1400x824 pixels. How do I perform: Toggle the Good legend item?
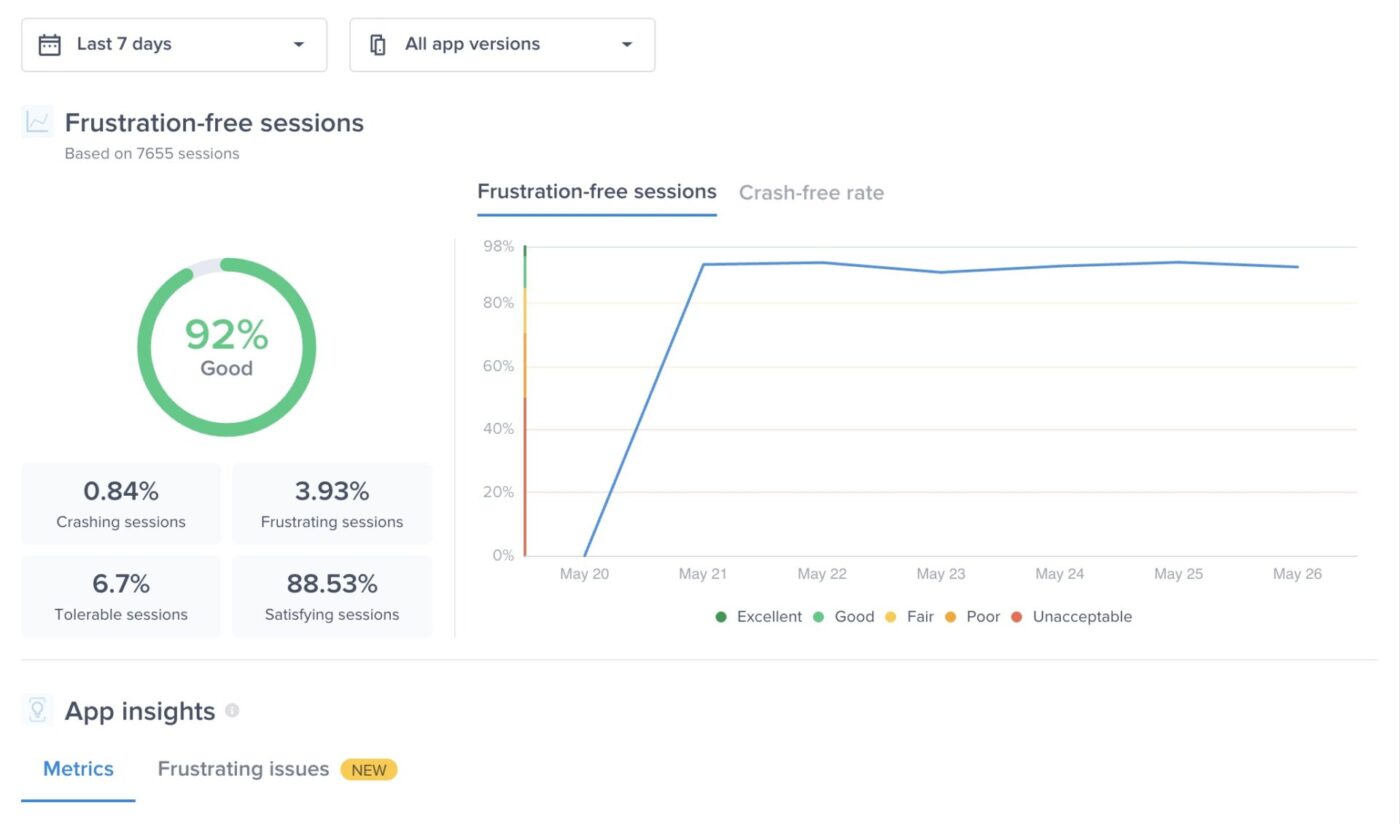coord(843,617)
